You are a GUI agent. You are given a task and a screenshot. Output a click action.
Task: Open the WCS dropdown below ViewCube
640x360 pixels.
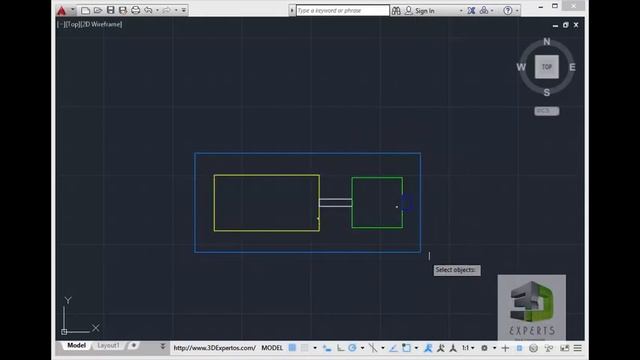(547, 111)
